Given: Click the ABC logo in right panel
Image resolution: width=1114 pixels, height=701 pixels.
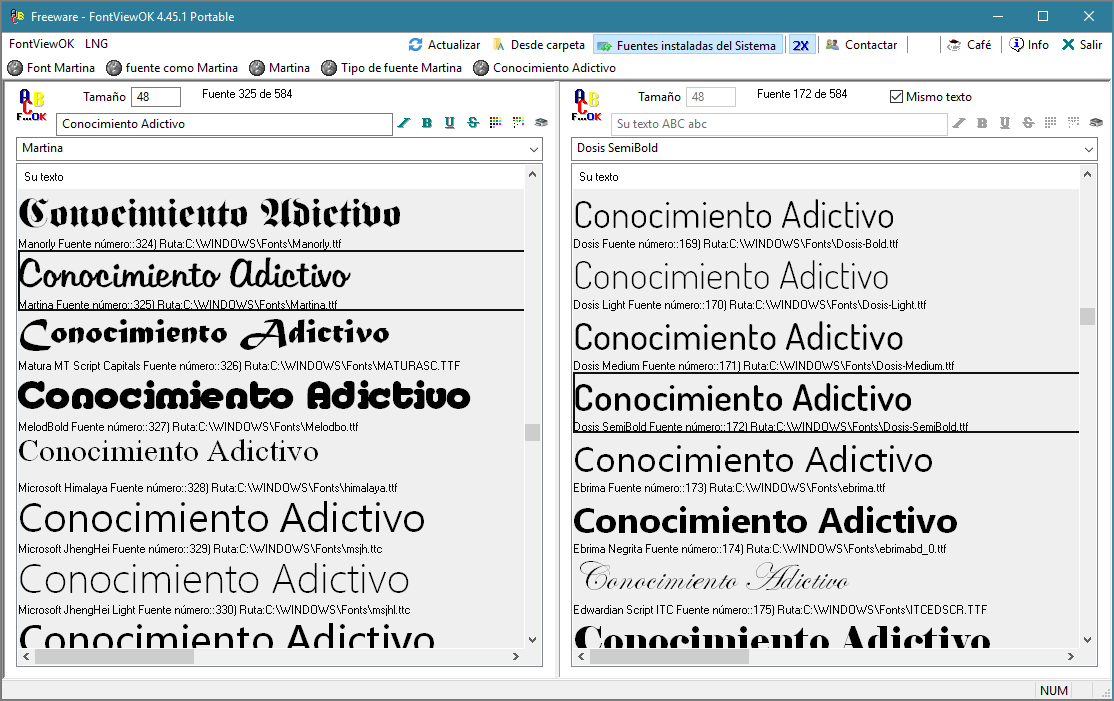Looking at the screenshot, I should coord(587,106).
